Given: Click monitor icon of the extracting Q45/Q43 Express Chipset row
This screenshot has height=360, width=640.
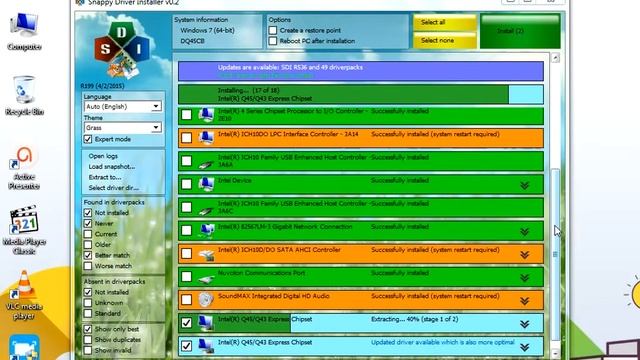Looking at the screenshot, I should [x=206, y=323].
